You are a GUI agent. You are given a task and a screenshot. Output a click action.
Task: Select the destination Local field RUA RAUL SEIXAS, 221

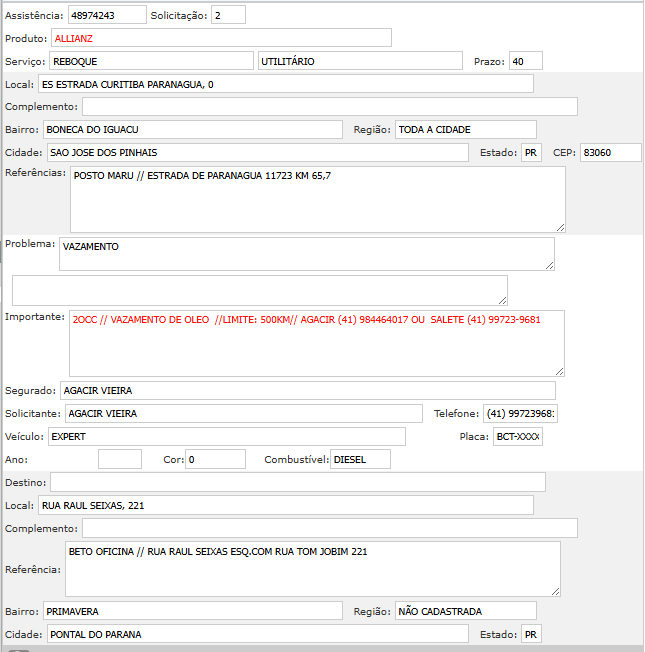pyautogui.click(x=286, y=505)
